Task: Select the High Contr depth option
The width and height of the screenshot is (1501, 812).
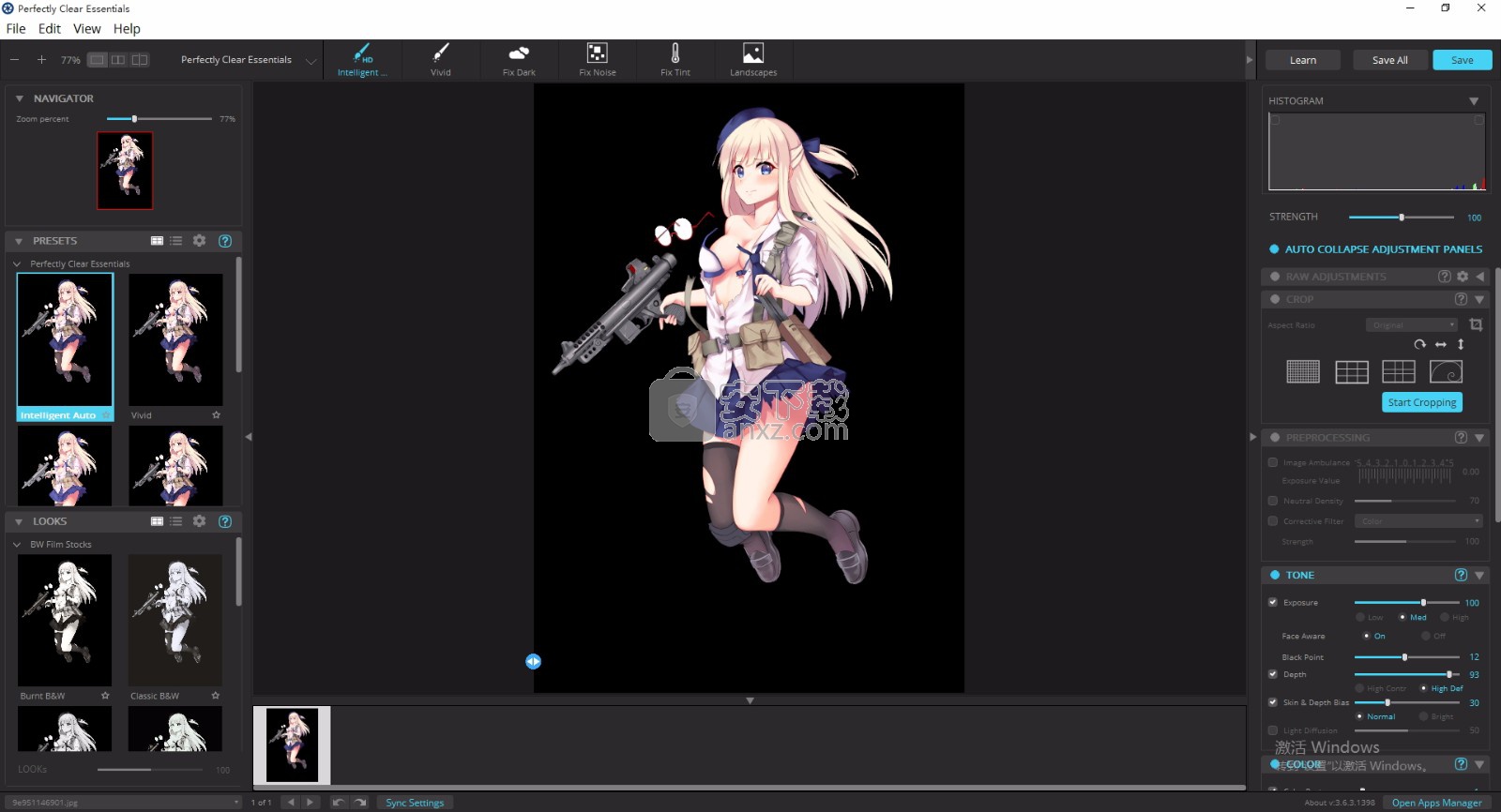Action: [x=1360, y=688]
